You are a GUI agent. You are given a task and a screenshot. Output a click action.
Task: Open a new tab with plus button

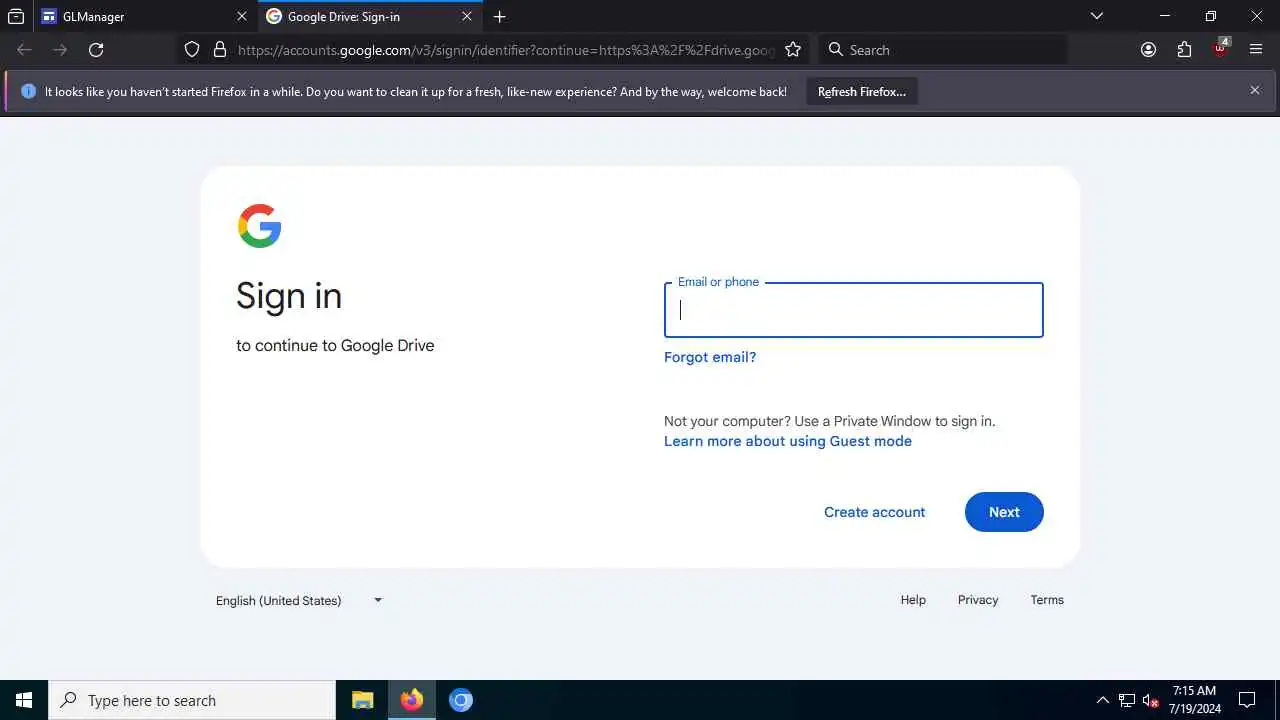(500, 16)
